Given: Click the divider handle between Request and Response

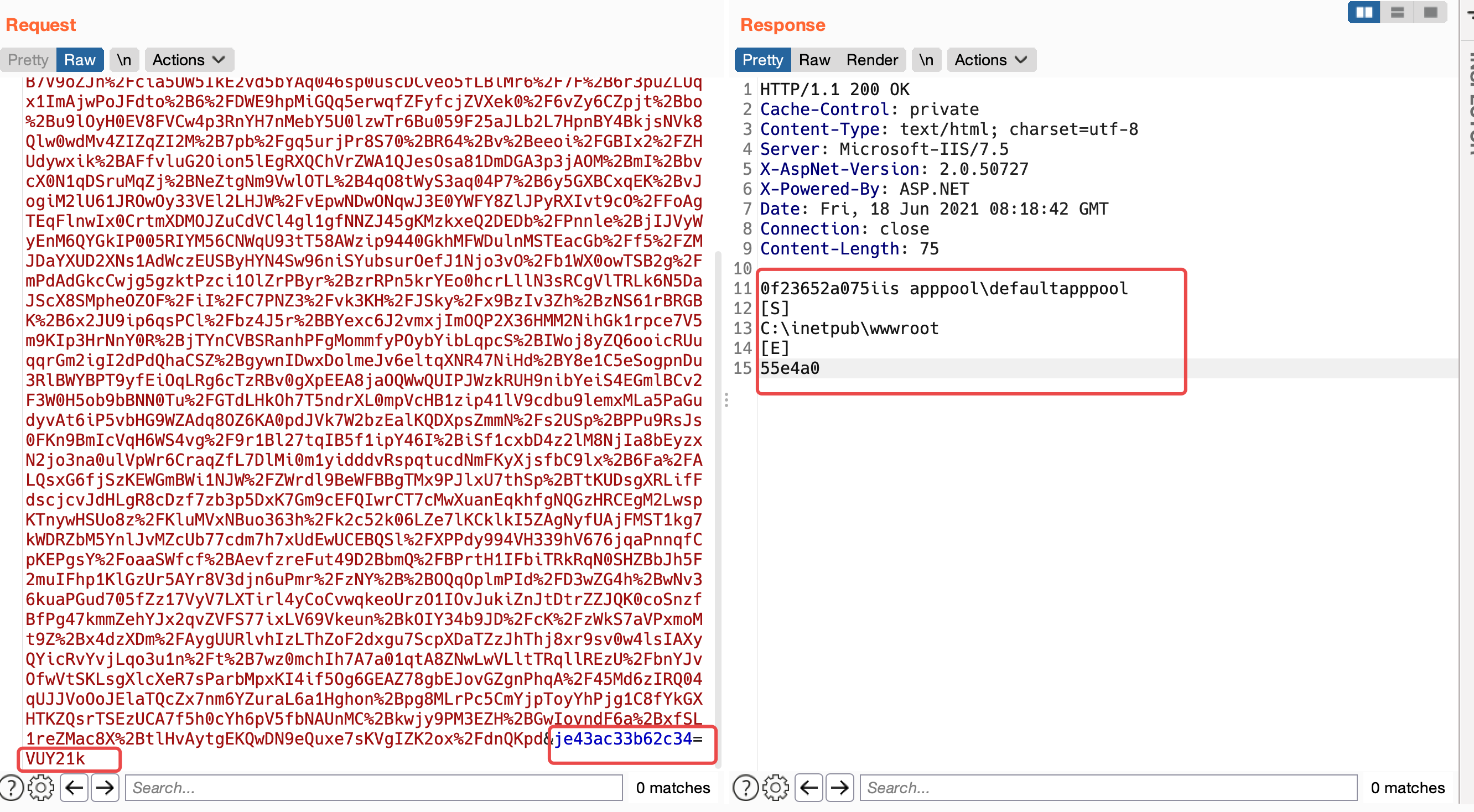Looking at the screenshot, I should point(726,400).
